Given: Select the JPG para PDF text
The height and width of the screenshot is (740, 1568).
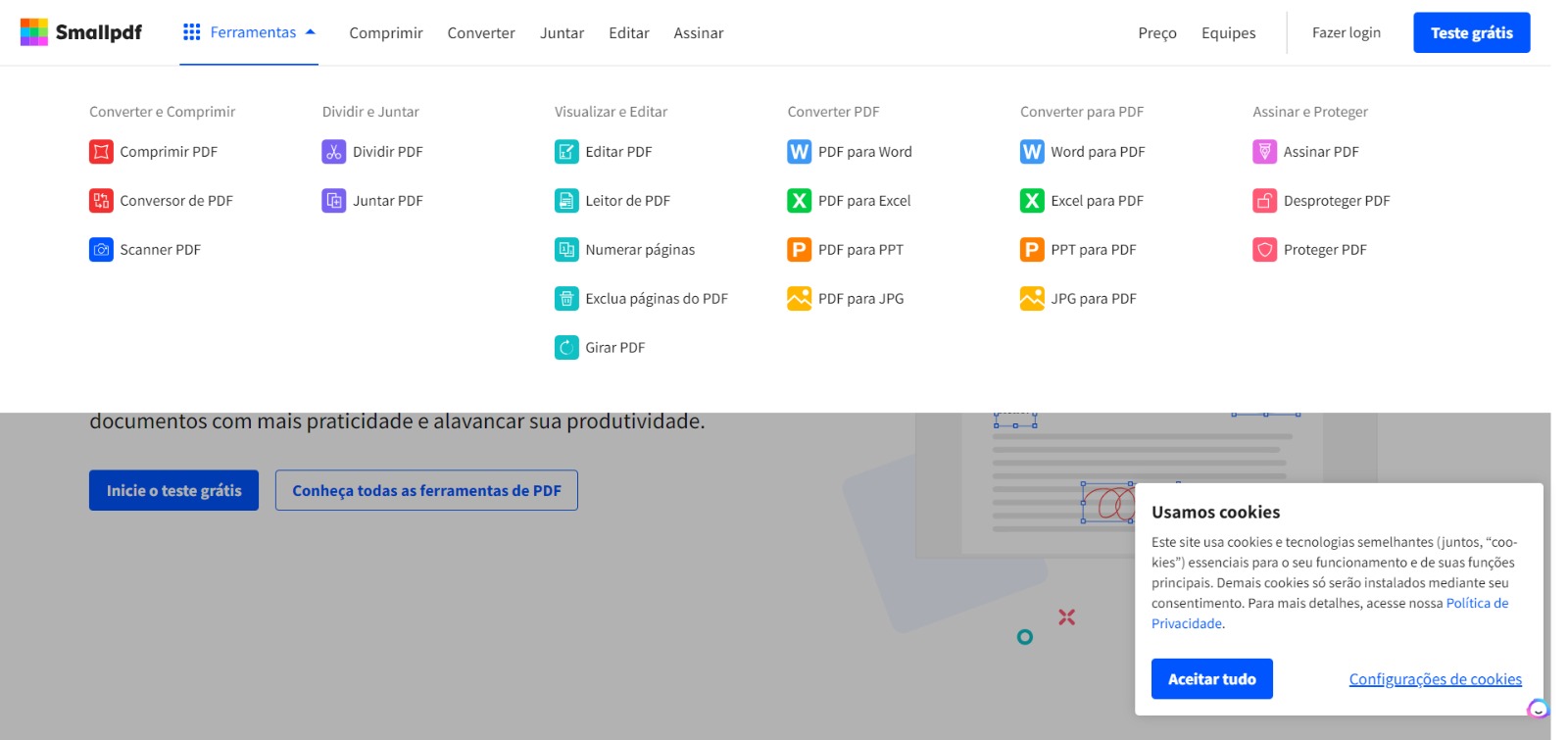Looking at the screenshot, I should (x=1094, y=299).
